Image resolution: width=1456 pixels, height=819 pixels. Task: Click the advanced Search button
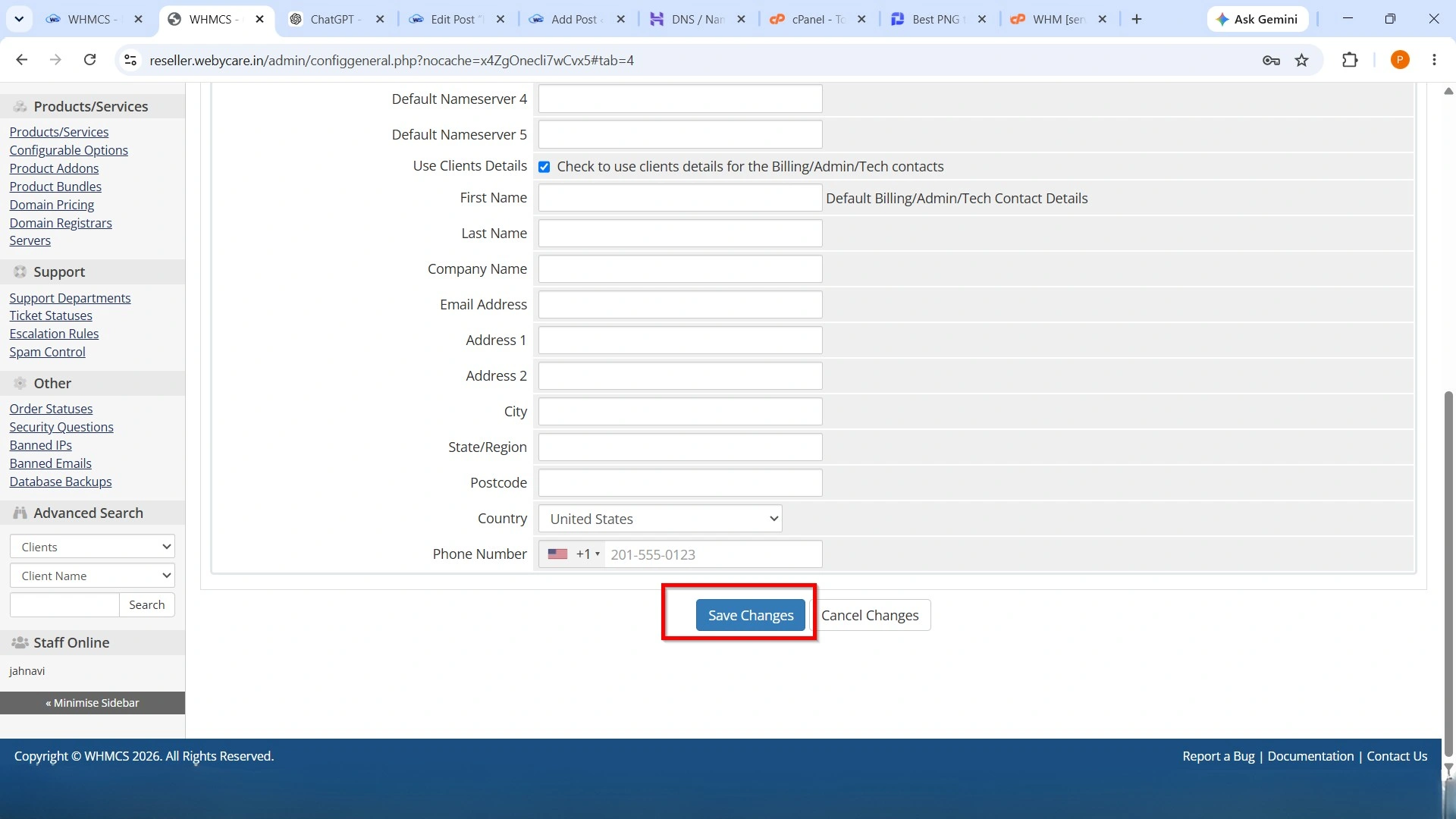coord(147,604)
